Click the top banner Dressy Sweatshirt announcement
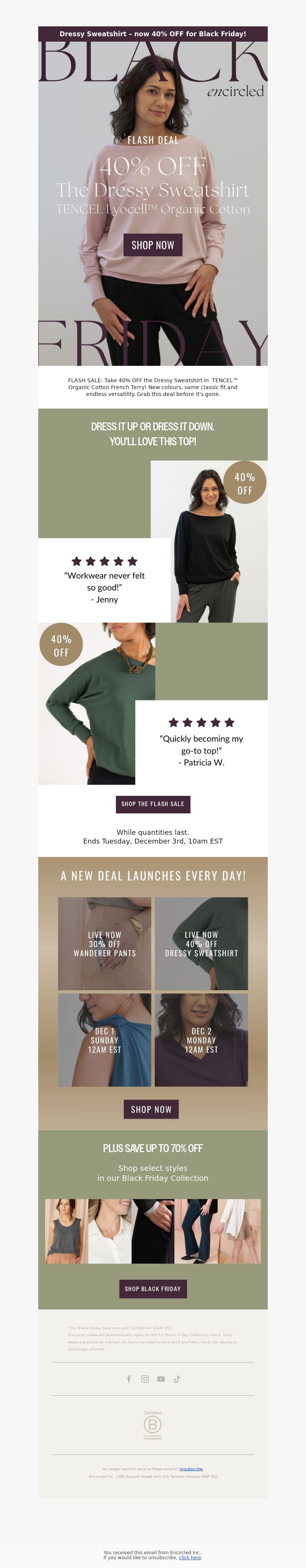 pos(153,34)
